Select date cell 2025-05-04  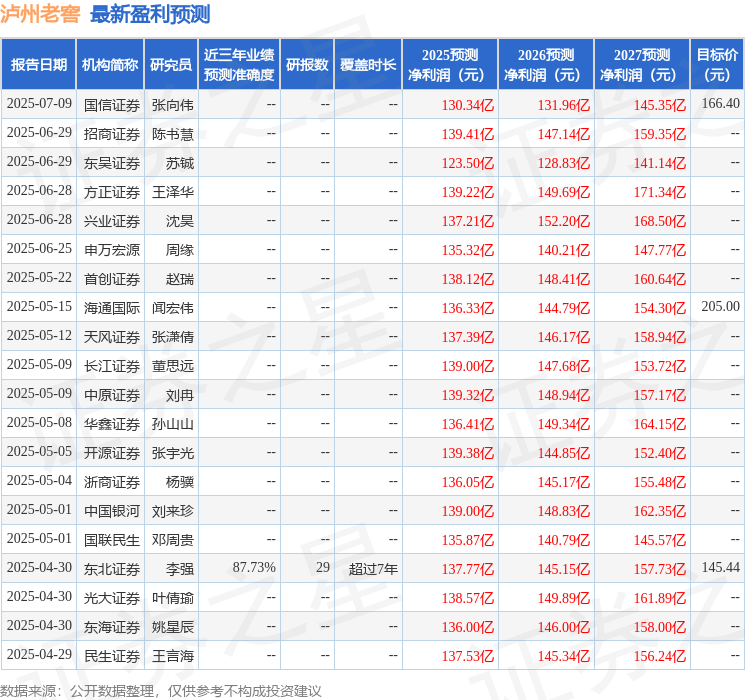(39, 480)
